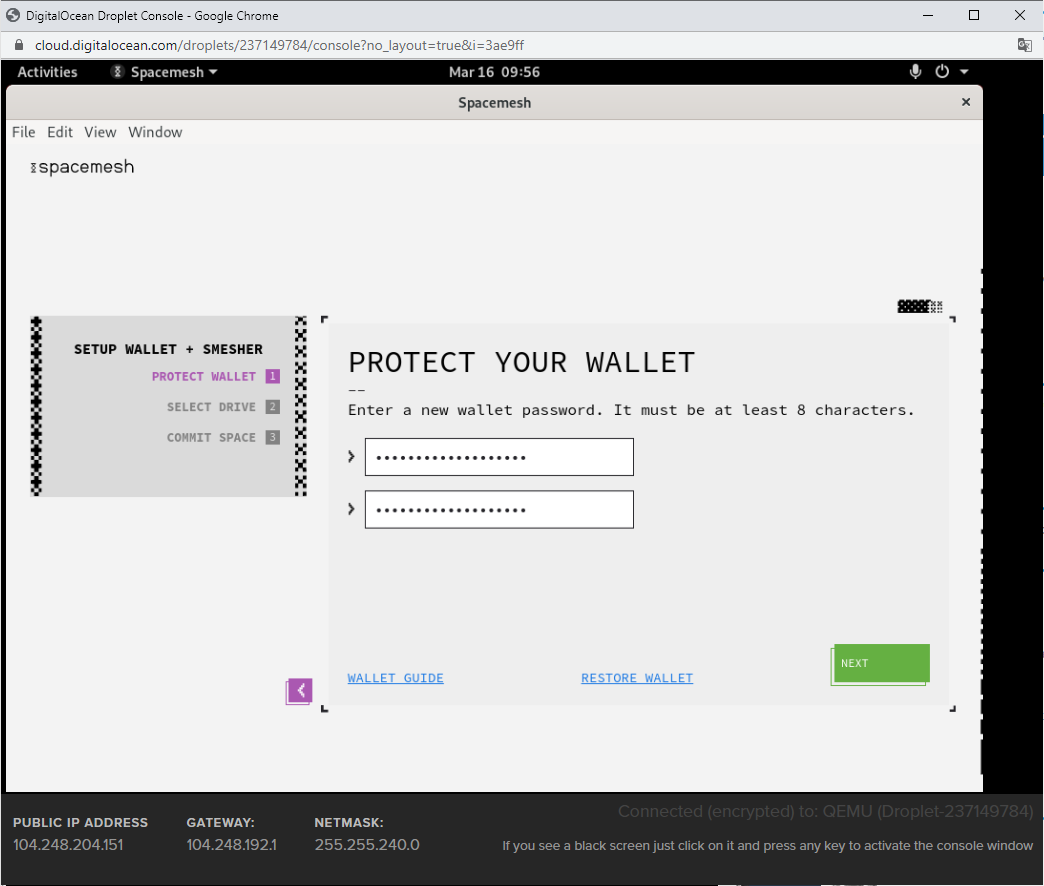Close the Spacemesh window
This screenshot has height=886, width=1044.
(966, 102)
